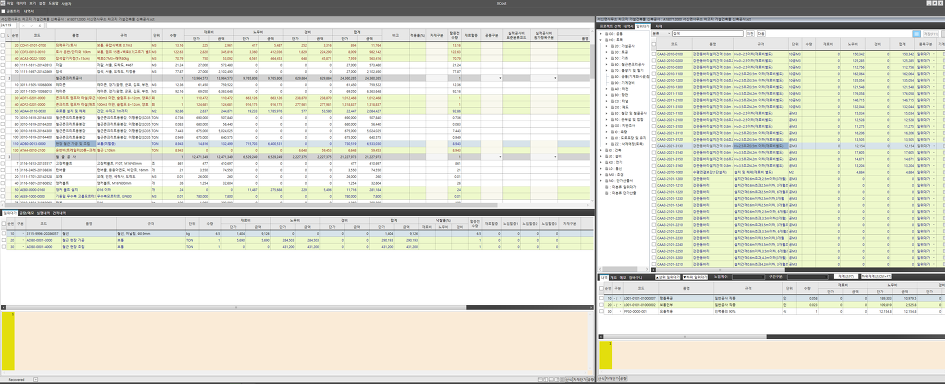Click the previous-result button right of the search field
Viewport: 945px width, 384px height.
(x=750, y=34)
